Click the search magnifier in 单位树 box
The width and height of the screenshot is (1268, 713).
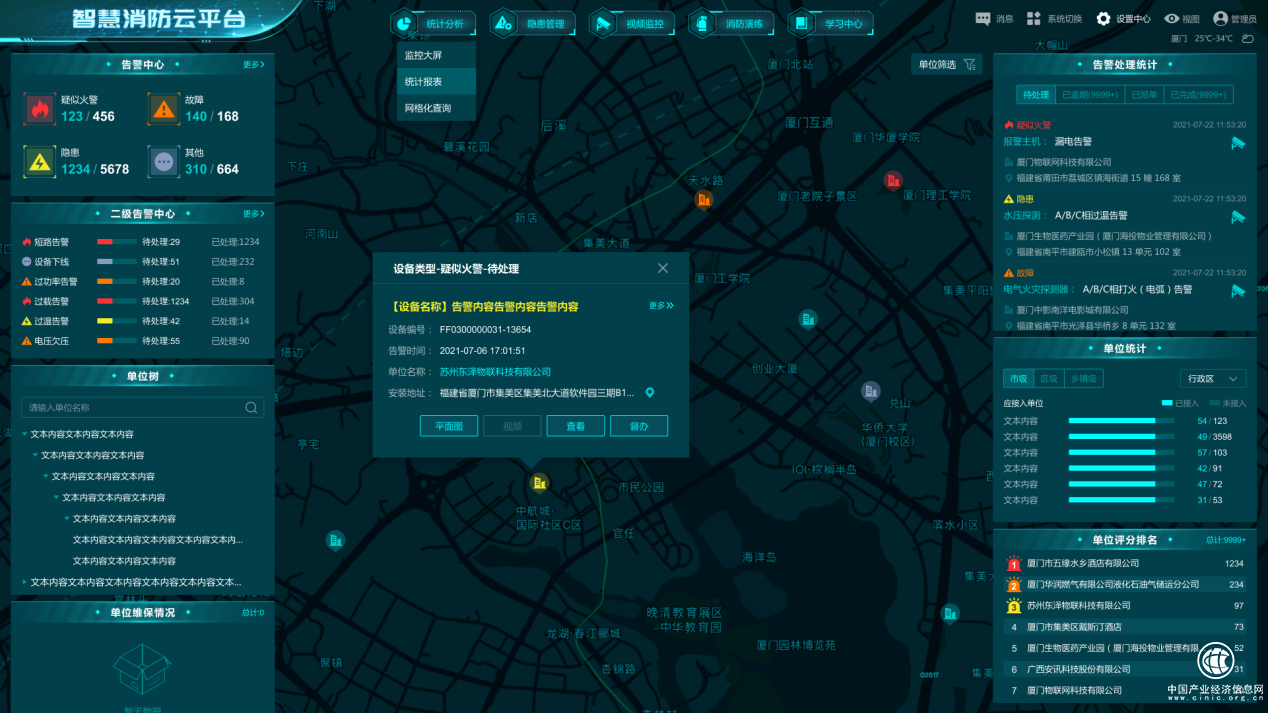[x=251, y=408]
